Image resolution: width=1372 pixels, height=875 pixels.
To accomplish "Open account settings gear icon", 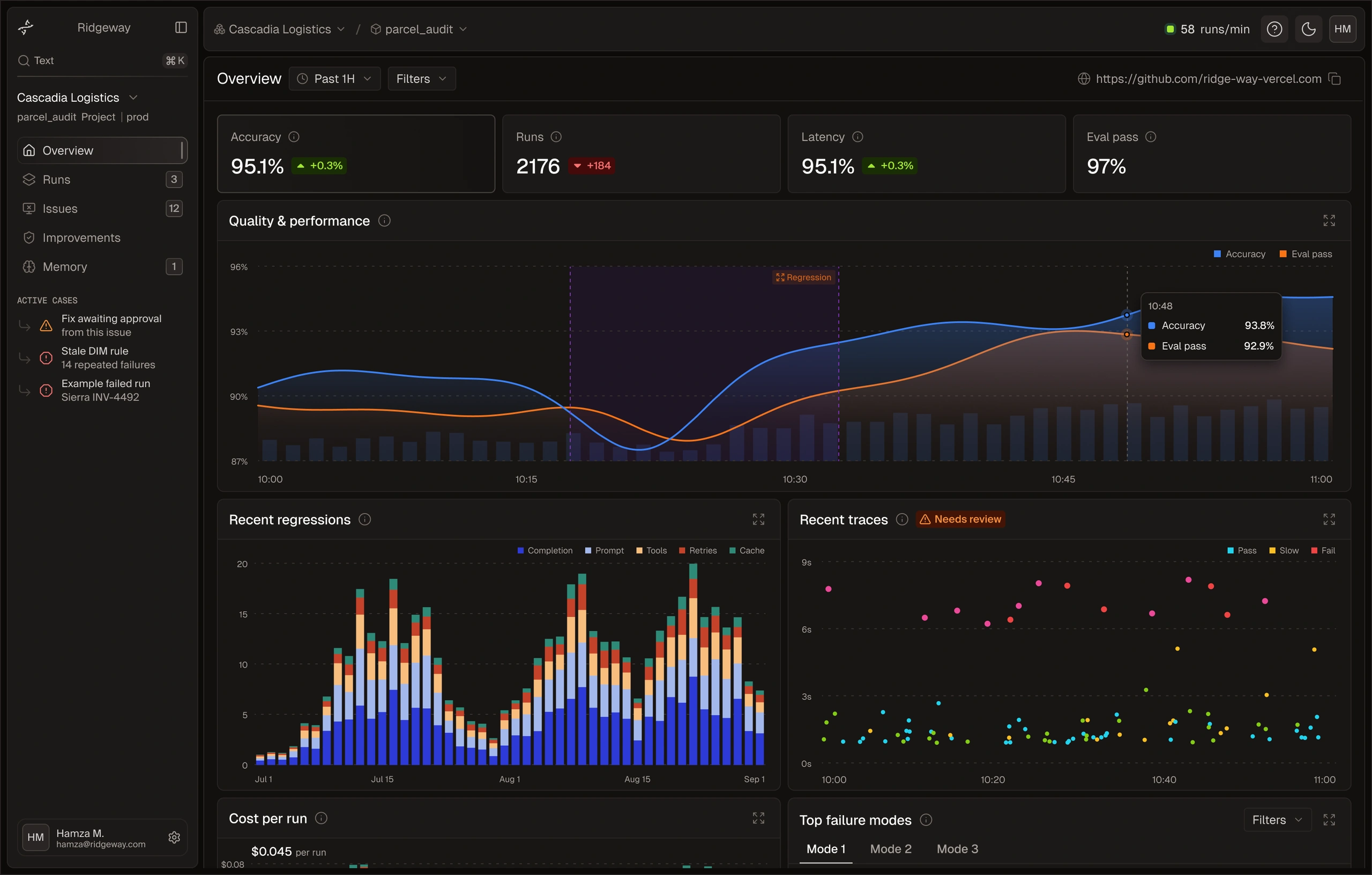I will [174, 837].
